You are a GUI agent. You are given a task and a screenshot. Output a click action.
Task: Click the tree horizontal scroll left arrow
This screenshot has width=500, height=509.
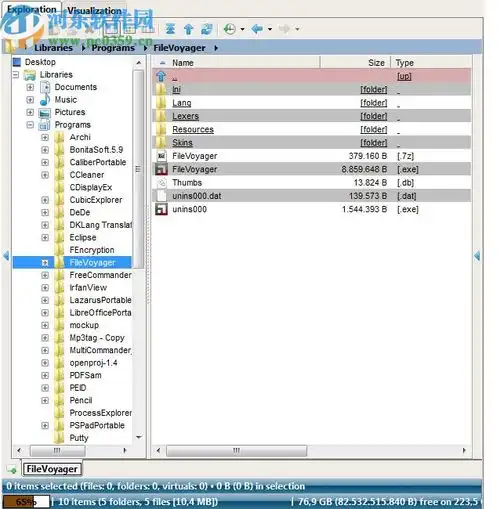pyautogui.click(x=19, y=451)
